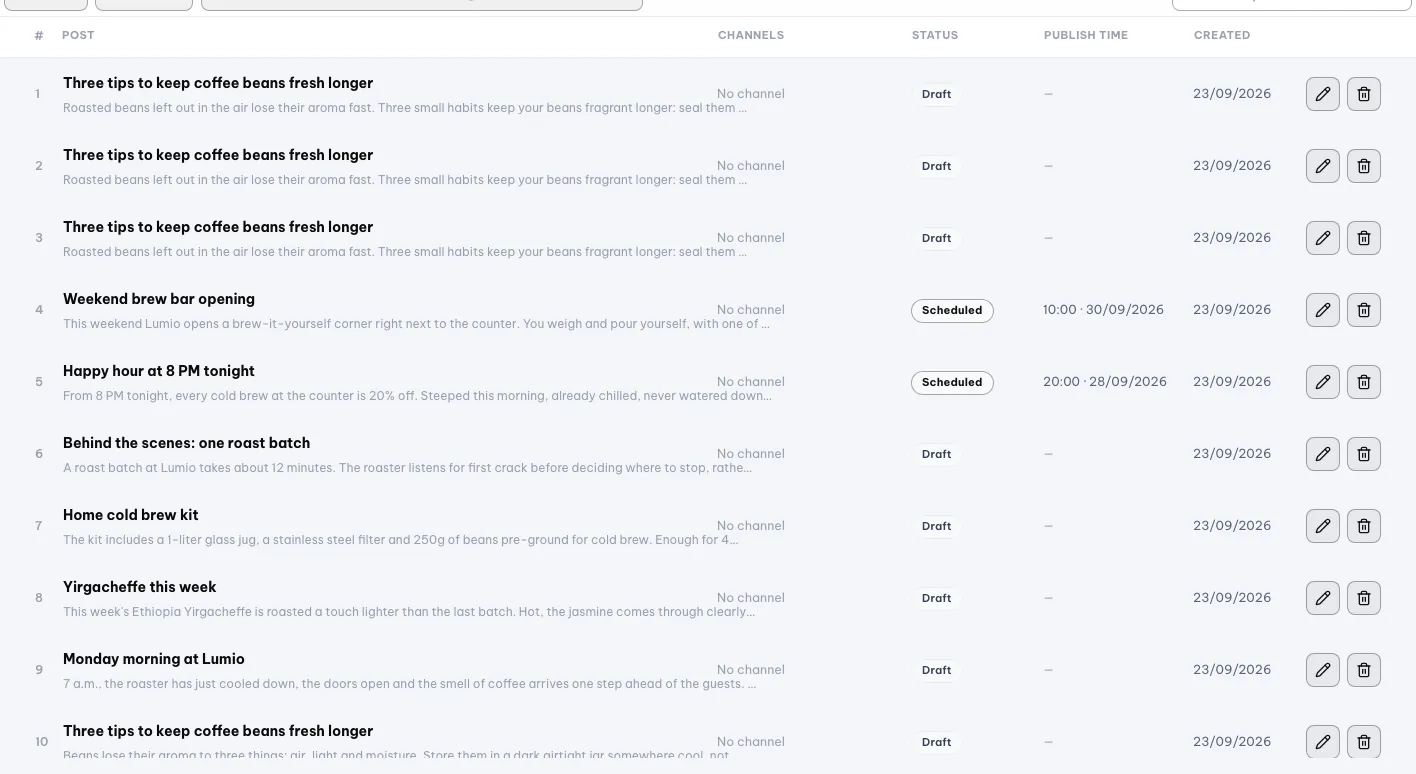Click the CREATED column header
The image size is (1416, 774).
[x=1222, y=35]
